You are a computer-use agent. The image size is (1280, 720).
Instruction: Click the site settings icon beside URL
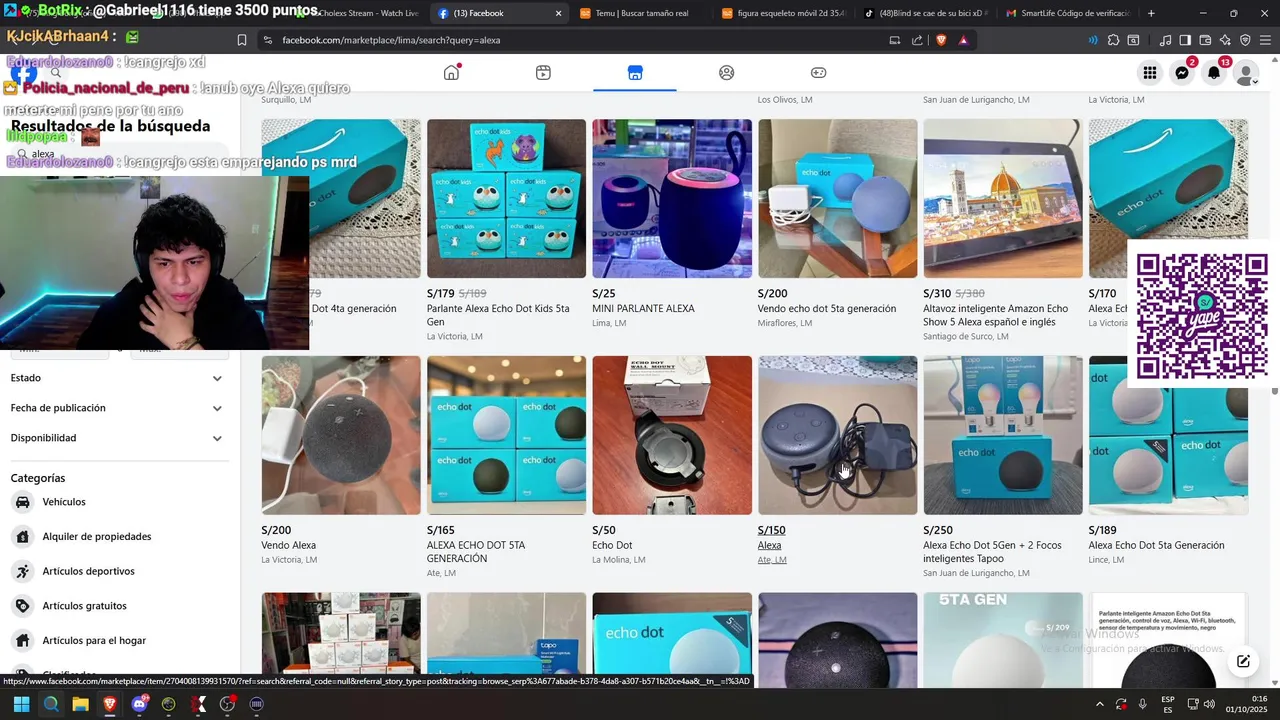(x=267, y=40)
